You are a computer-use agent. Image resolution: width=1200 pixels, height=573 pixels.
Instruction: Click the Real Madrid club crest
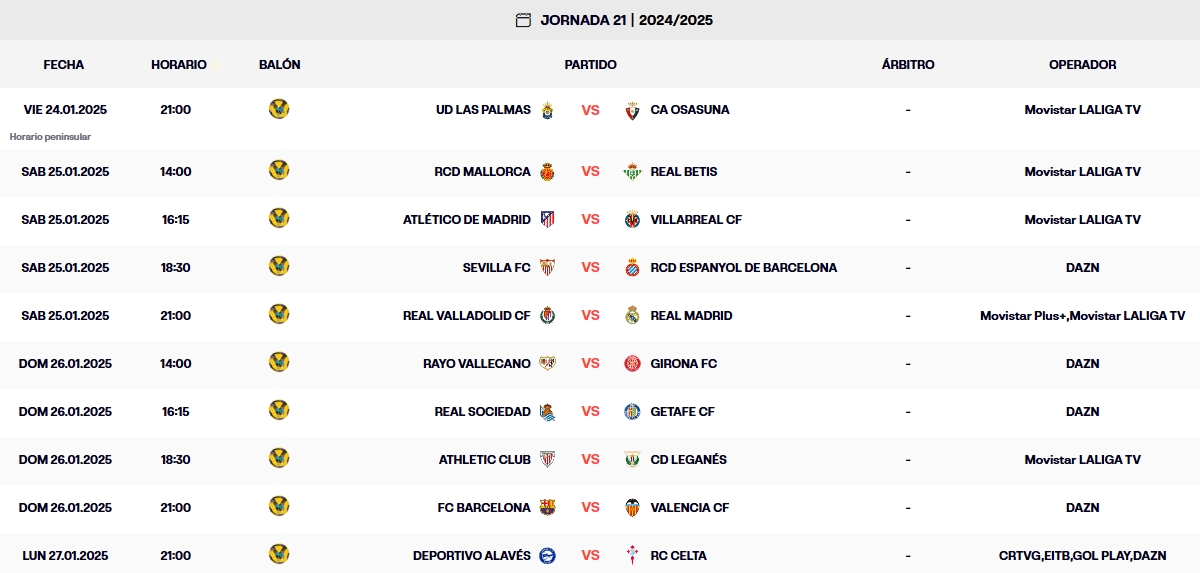click(x=632, y=316)
